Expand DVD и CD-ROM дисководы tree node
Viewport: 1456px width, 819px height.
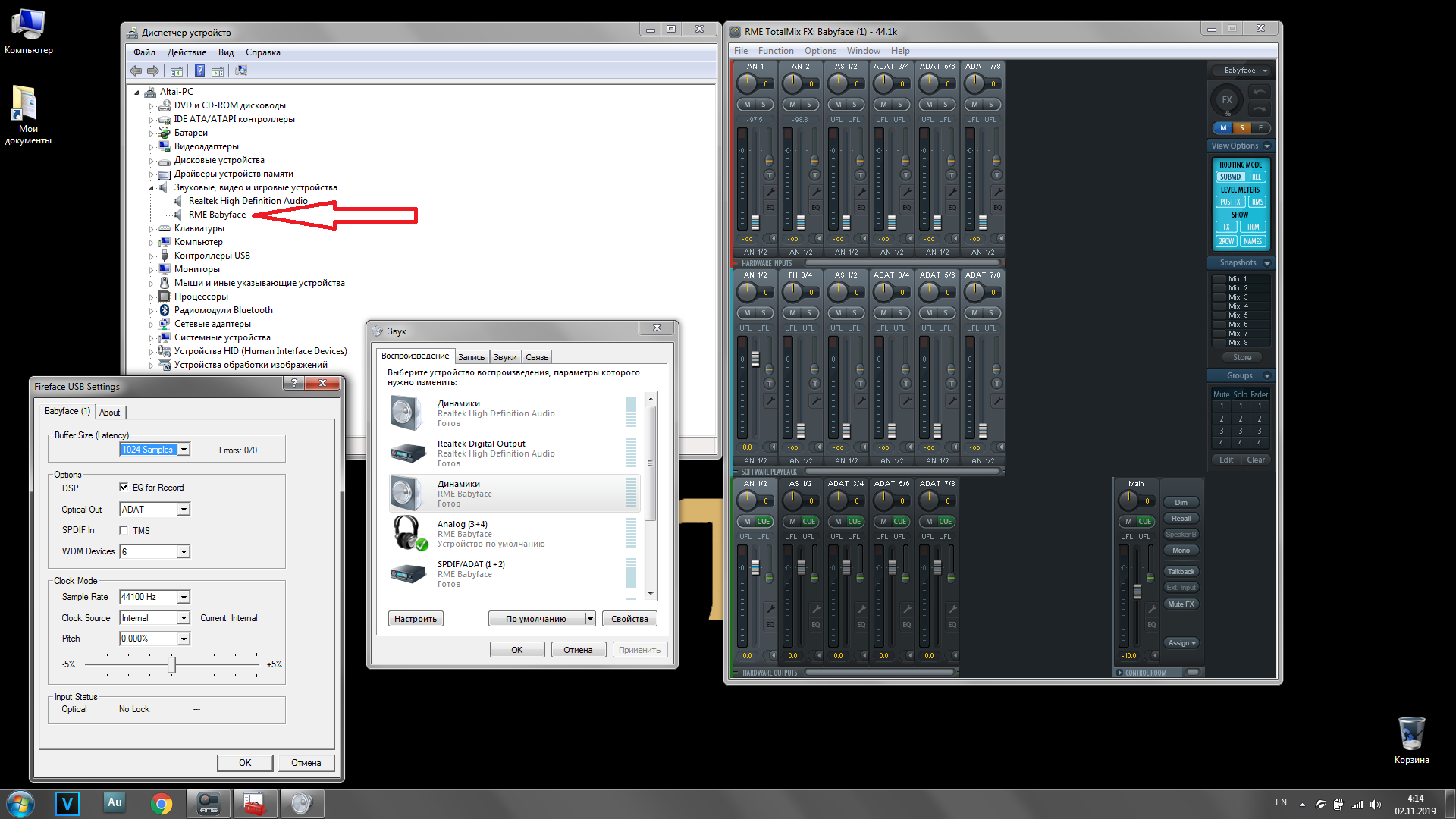pos(151,106)
